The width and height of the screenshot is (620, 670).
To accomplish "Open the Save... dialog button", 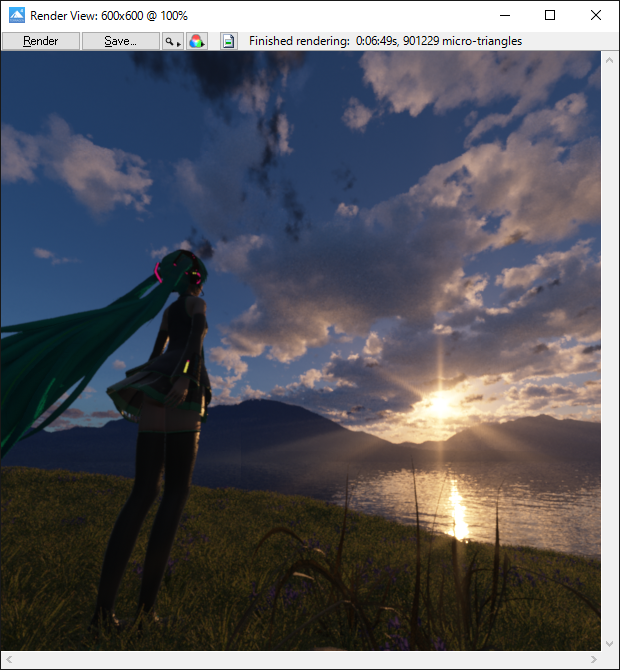I will click(120, 41).
